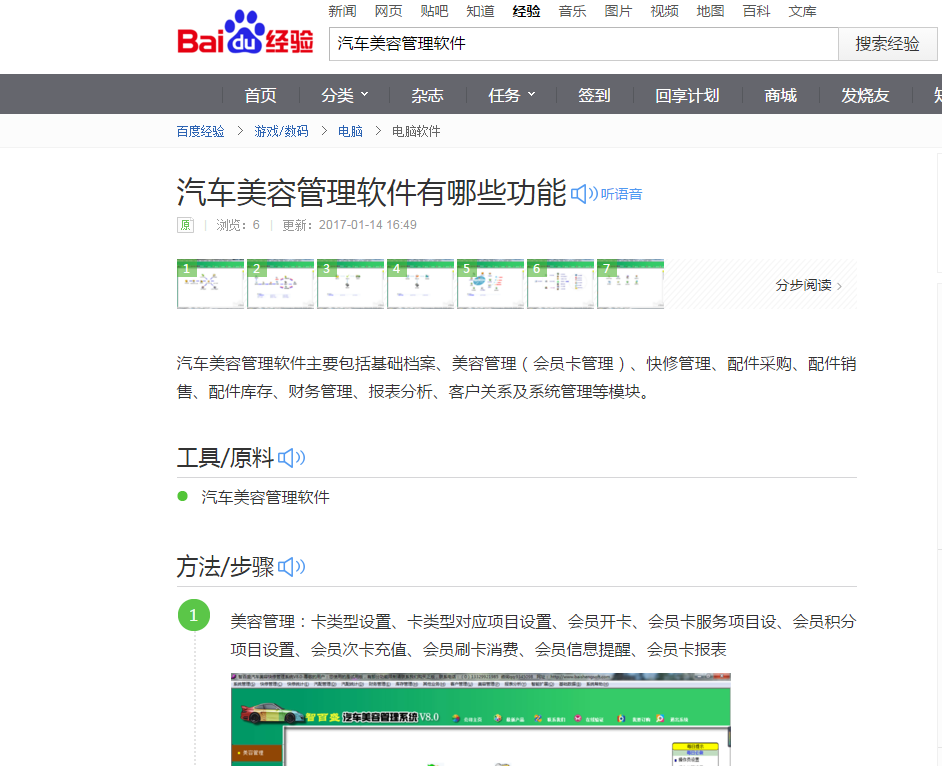Click the search input field
This screenshot has height=766, width=942.
tap(583, 44)
